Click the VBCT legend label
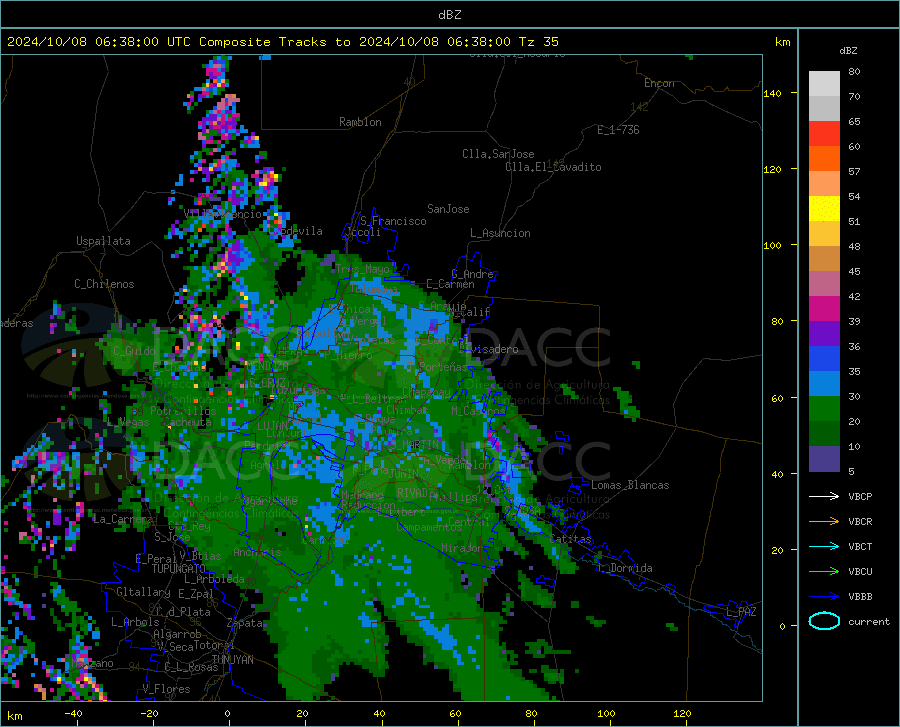 (x=860, y=546)
